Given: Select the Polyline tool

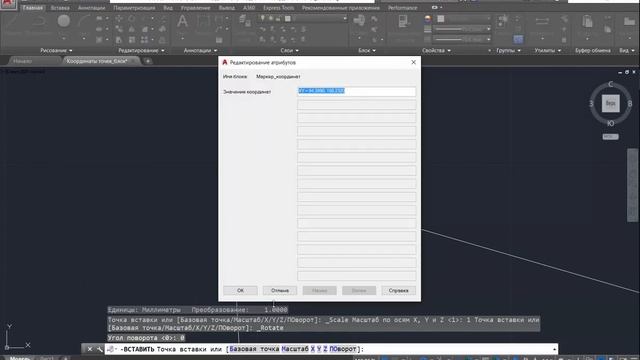Looking at the screenshot, I should pos(39,20).
